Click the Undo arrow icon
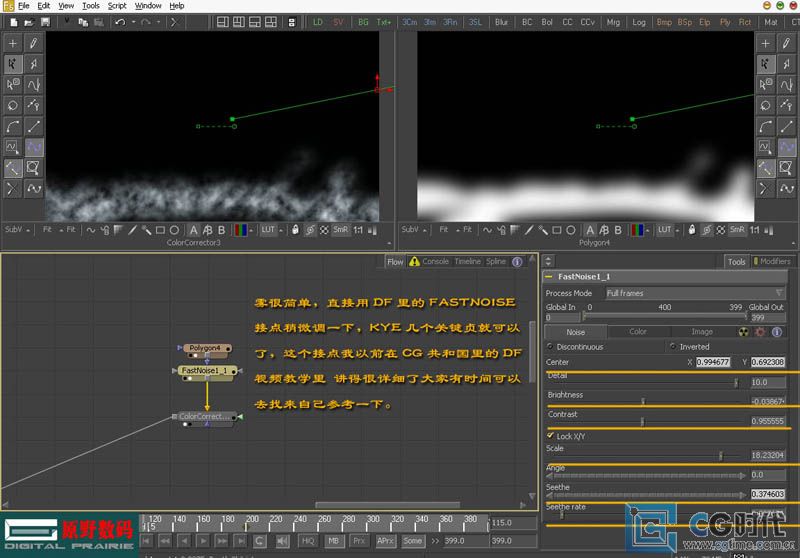The image size is (800, 558). (x=120, y=22)
